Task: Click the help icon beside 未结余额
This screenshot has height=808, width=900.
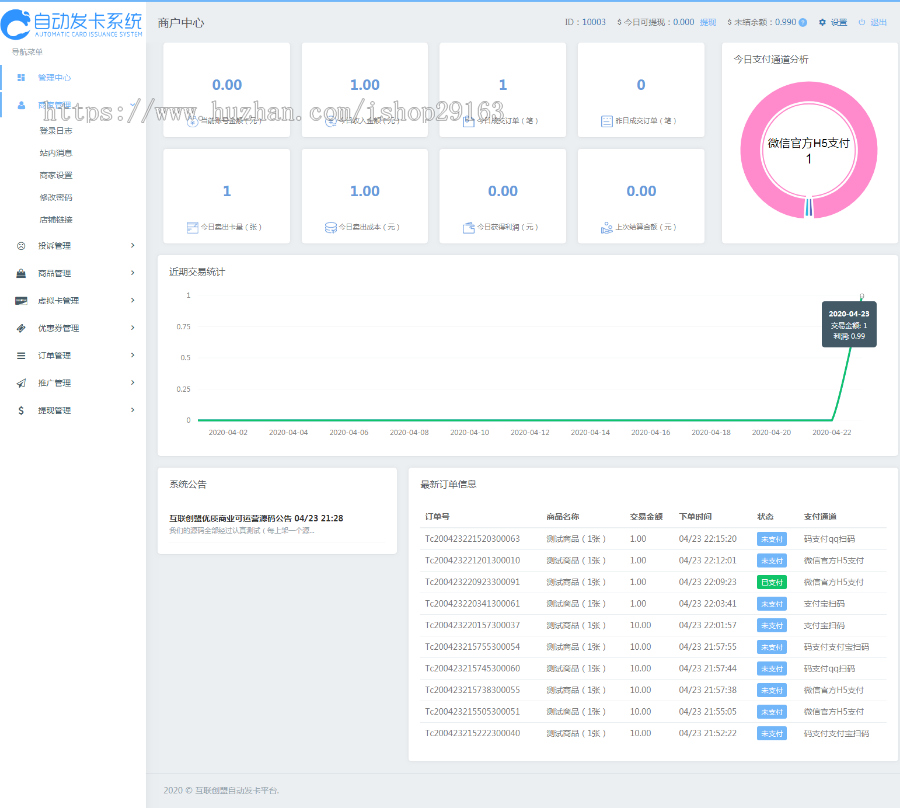Action: click(803, 22)
